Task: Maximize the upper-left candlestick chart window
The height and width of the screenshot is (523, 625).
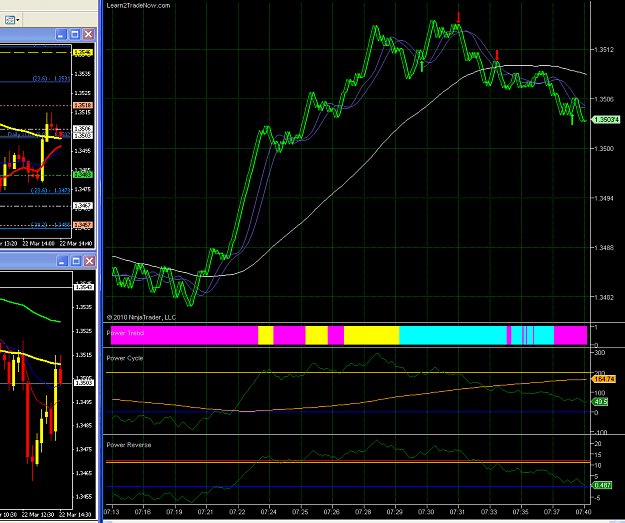Action: (75, 35)
